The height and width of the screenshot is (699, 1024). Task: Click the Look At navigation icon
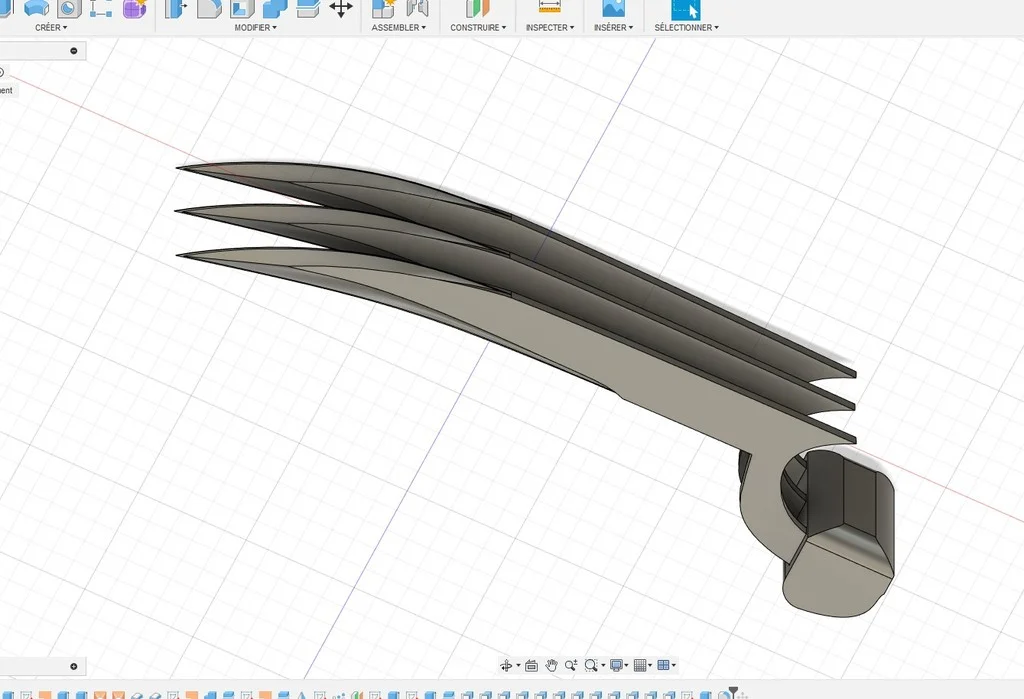pos(532,666)
